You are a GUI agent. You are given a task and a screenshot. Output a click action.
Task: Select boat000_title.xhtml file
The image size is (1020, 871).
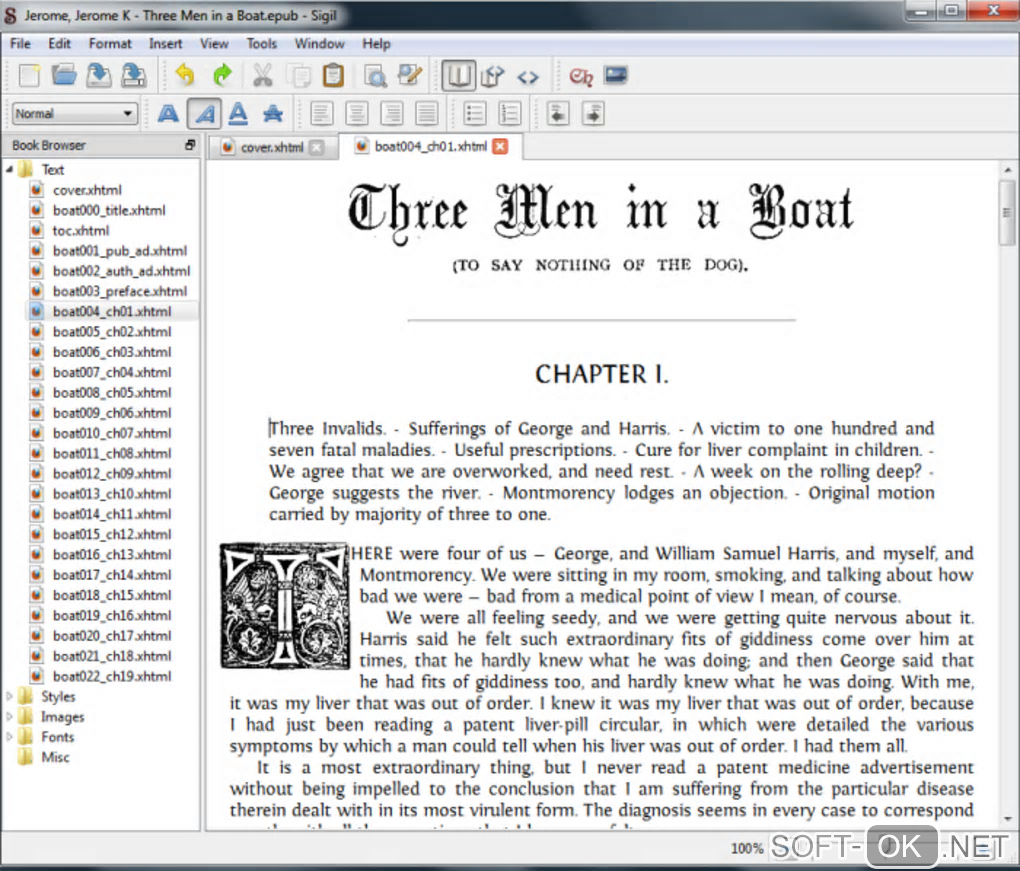click(x=109, y=211)
